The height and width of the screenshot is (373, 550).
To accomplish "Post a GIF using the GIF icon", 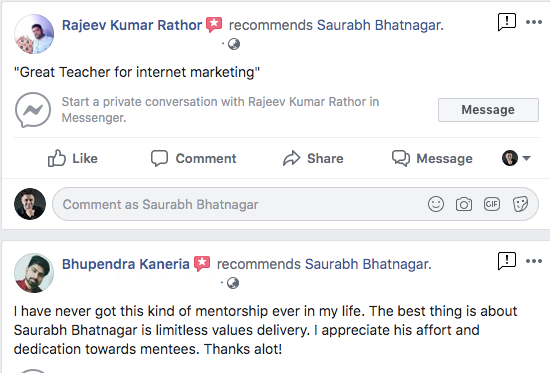I will tap(492, 204).
